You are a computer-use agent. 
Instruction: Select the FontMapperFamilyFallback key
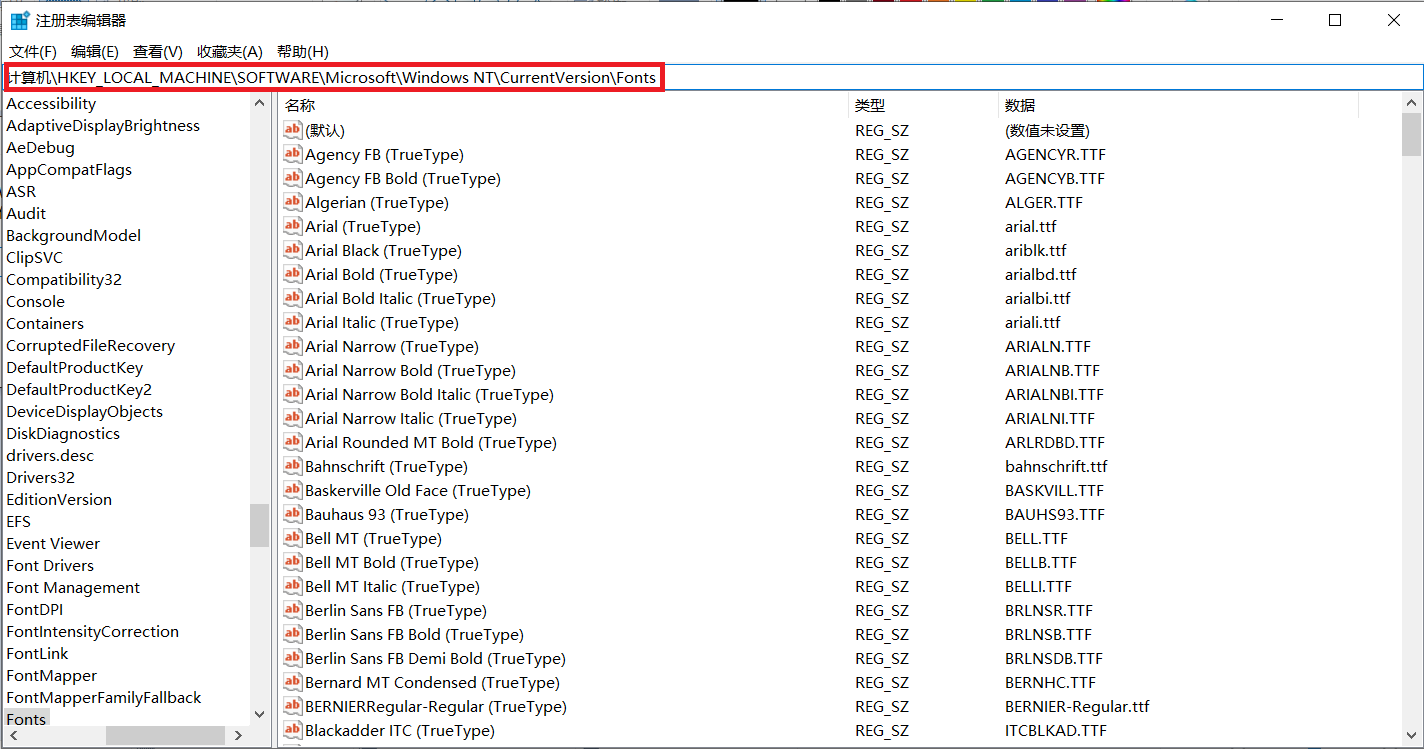click(x=104, y=698)
